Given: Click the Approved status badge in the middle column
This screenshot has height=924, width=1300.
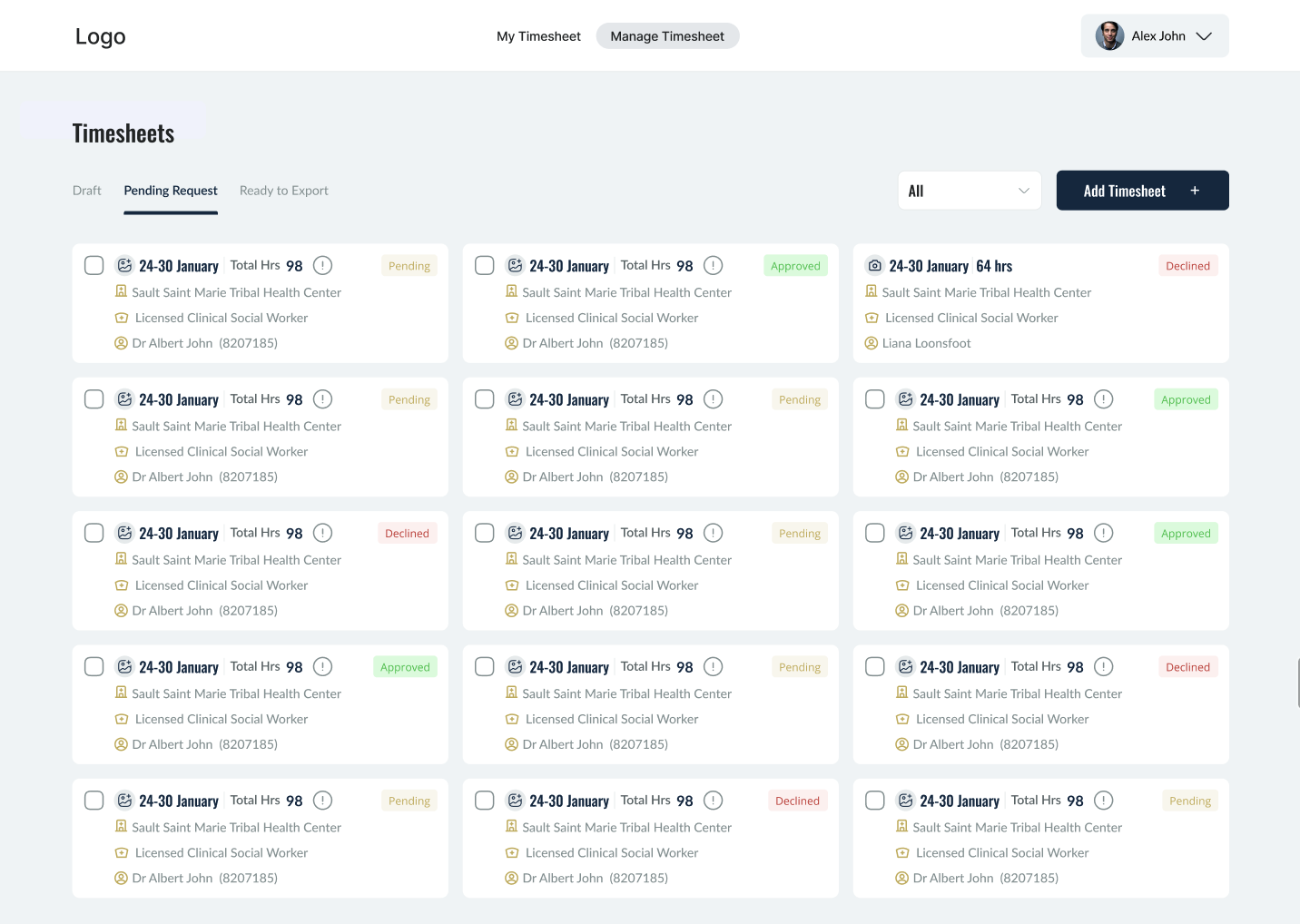Looking at the screenshot, I should (x=795, y=265).
